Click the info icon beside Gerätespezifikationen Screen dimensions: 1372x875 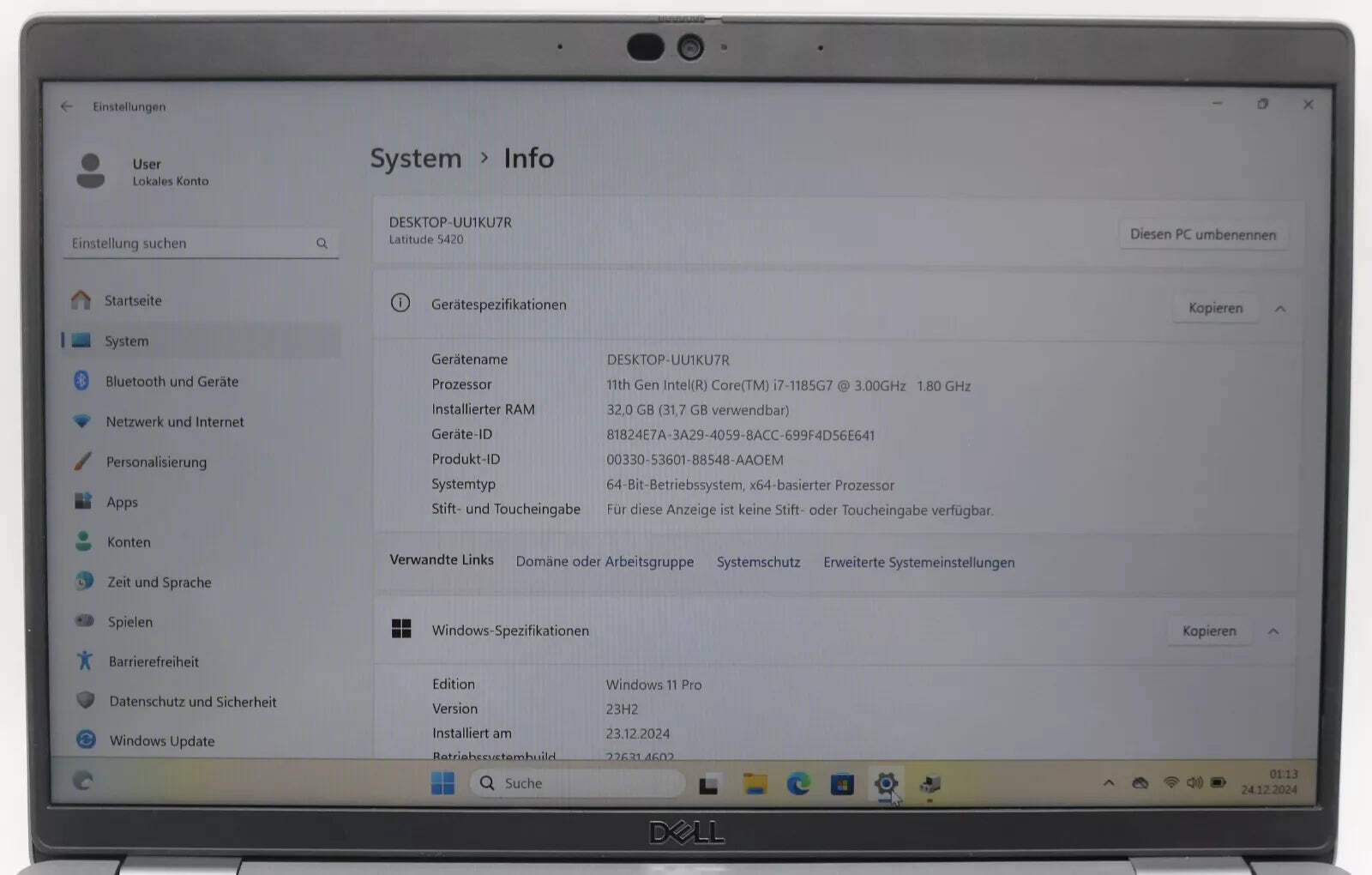(400, 303)
